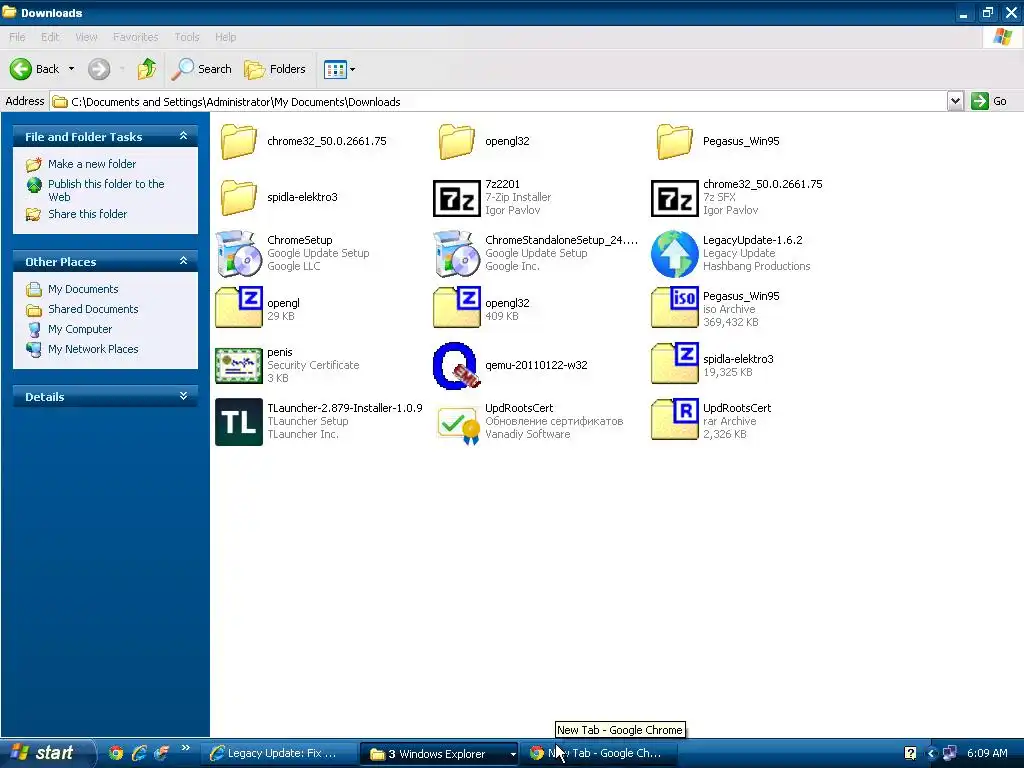The image size is (1024, 768).
Task: Select the ChromeStandaloneSetup installer icon
Action: [x=456, y=253]
